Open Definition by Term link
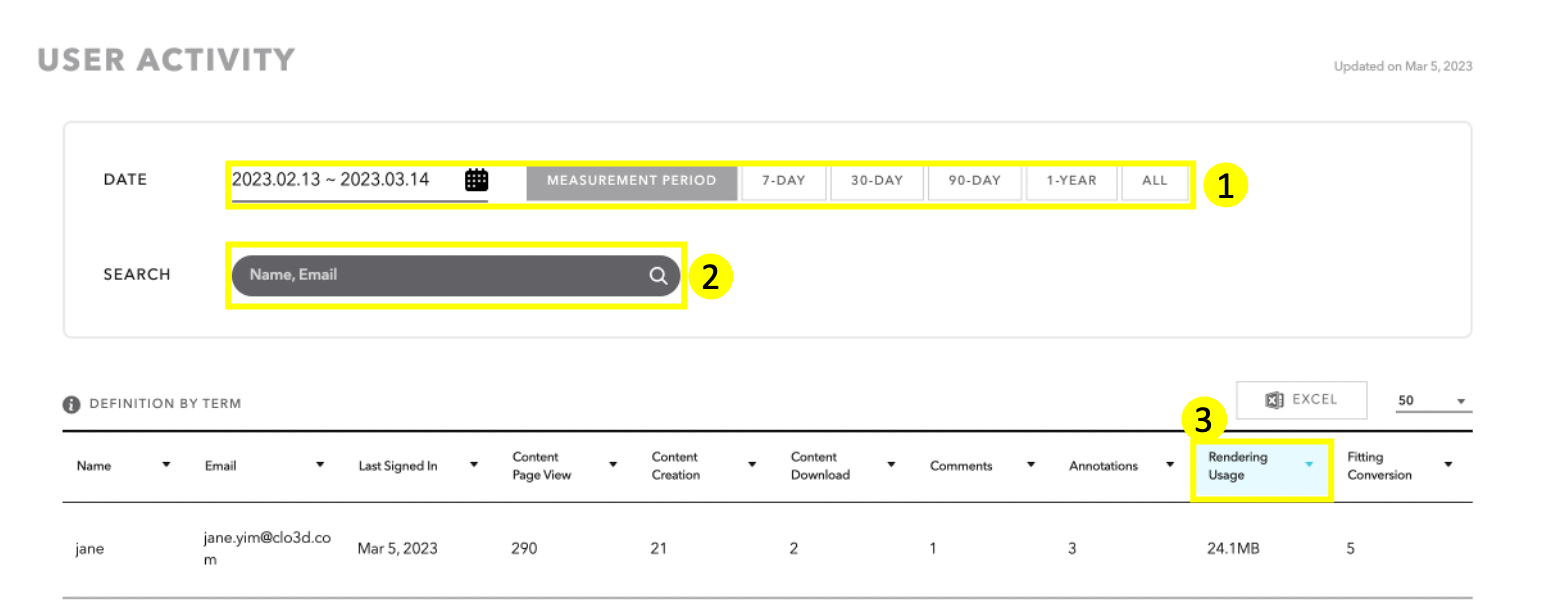This screenshot has width=1543, height=612. click(x=165, y=405)
